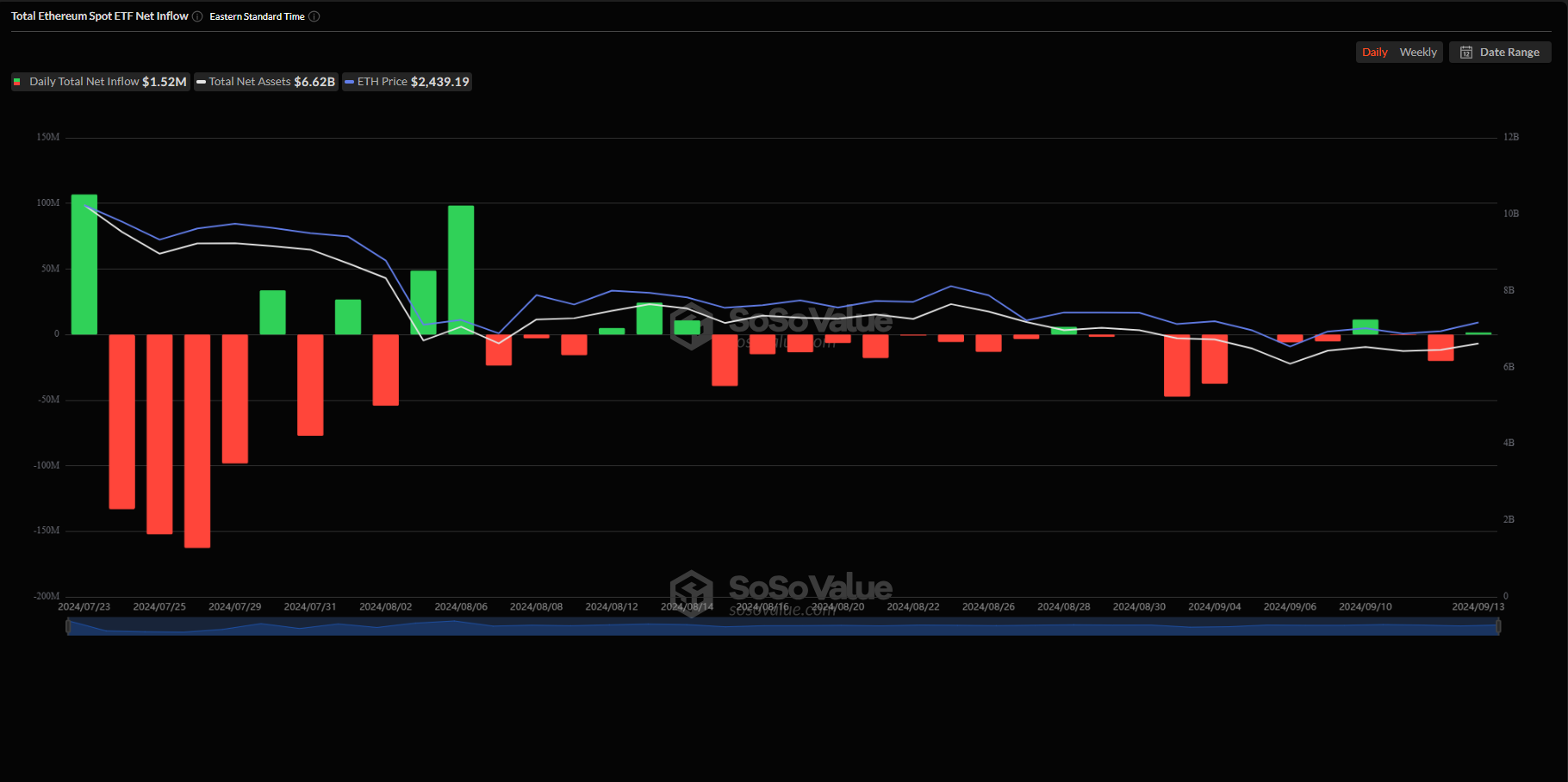Click the $1.52M net inflow value
Viewport: 1568px width, 782px height.
tap(165, 82)
